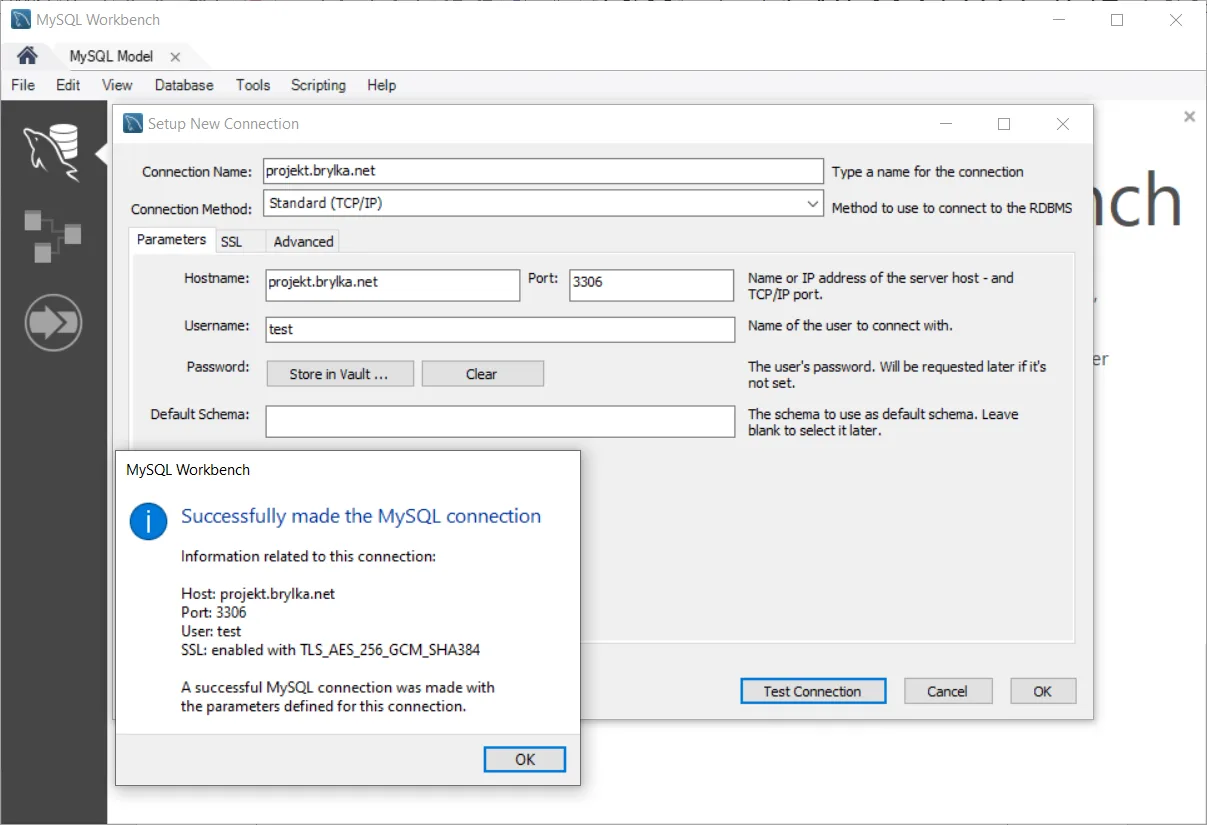Open the View menu
1207x825 pixels.
point(117,85)
